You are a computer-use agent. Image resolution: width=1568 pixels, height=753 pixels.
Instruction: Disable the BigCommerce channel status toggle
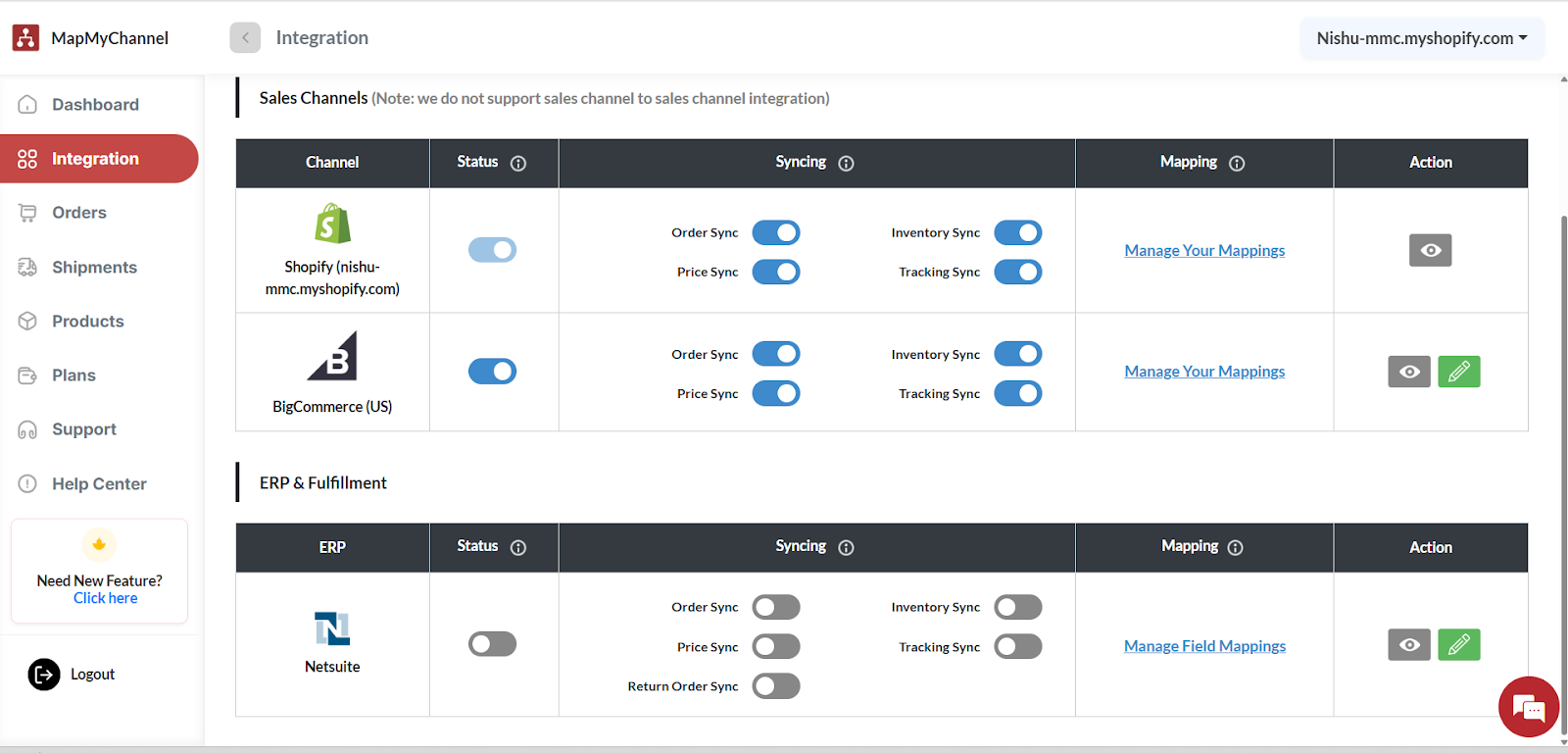coord(492,372)
